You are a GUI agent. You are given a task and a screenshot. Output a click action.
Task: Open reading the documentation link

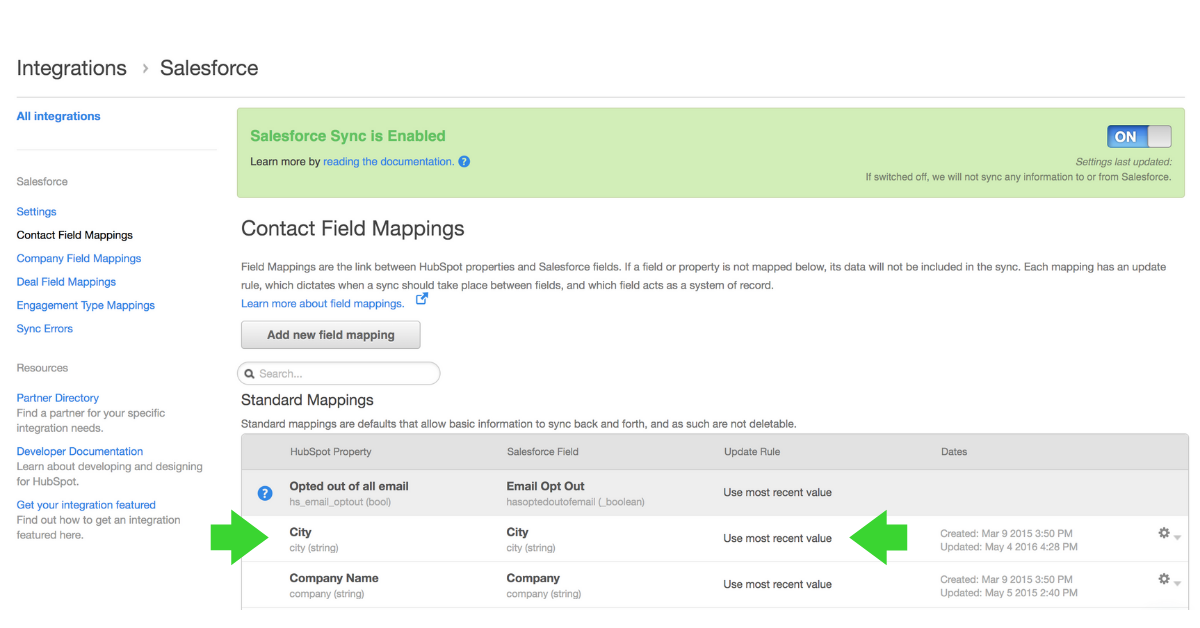point(388,161)
